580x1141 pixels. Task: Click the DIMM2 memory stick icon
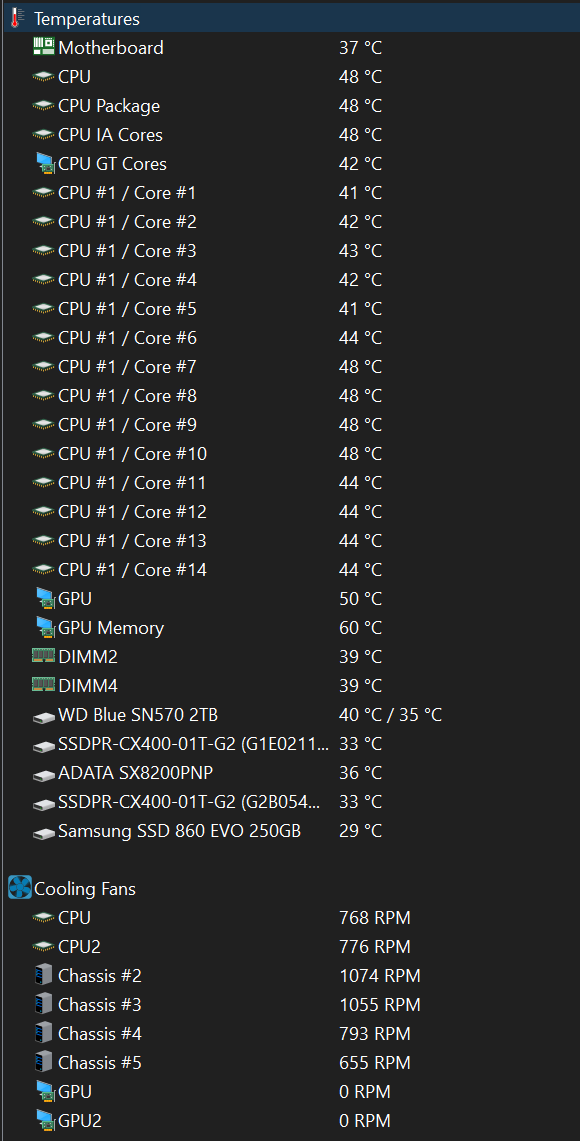44,656
